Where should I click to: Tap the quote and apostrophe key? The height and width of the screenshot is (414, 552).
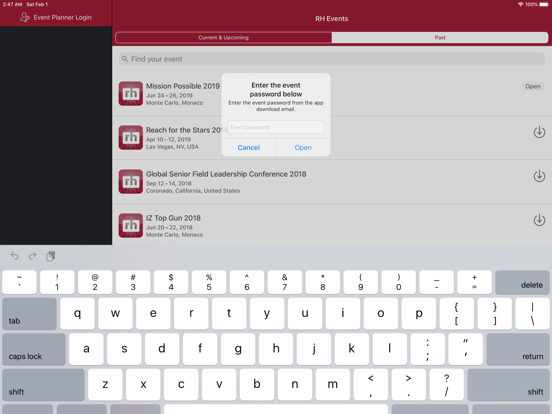coord(465,349)
